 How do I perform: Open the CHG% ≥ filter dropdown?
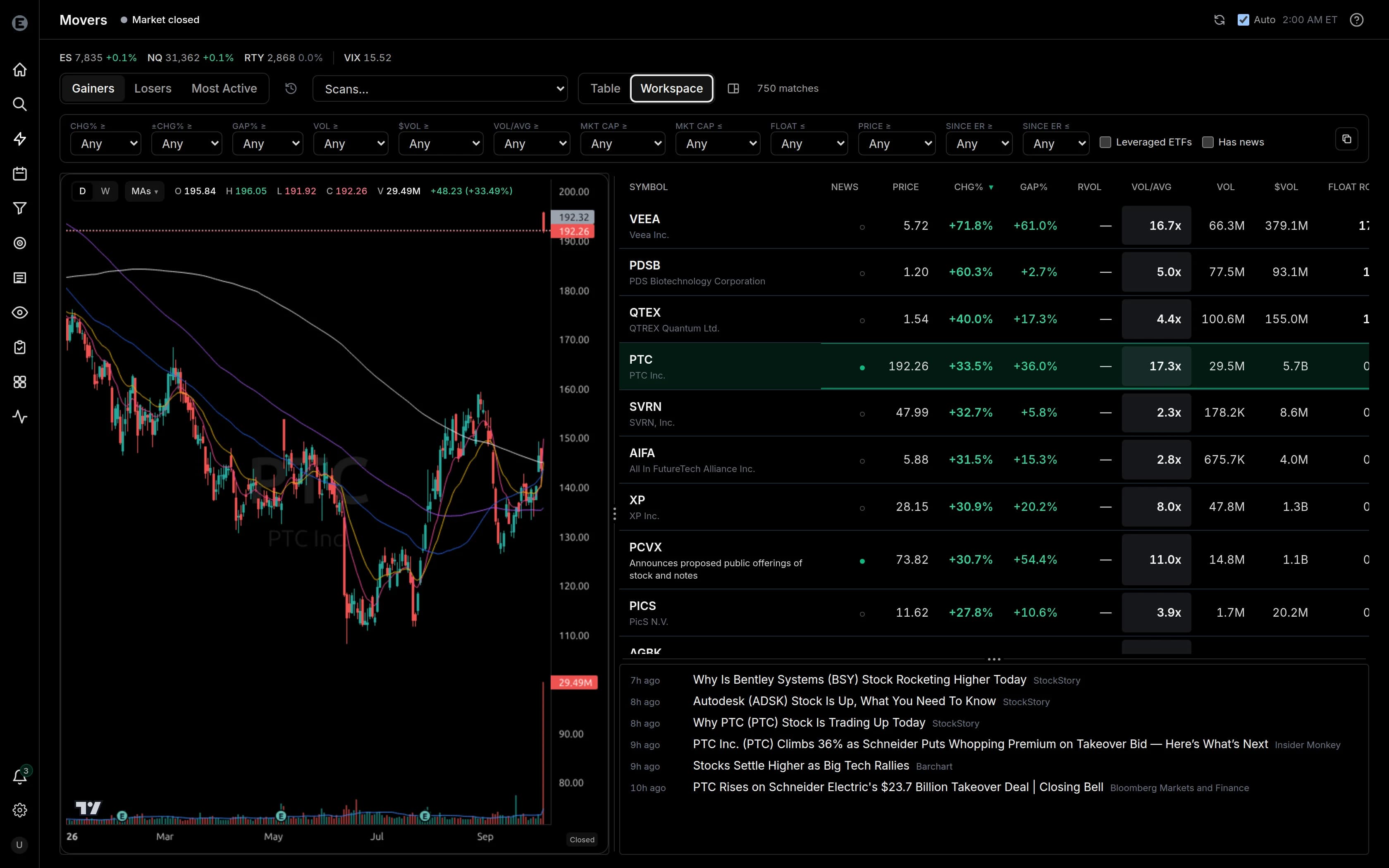click(x=105, y=143)
